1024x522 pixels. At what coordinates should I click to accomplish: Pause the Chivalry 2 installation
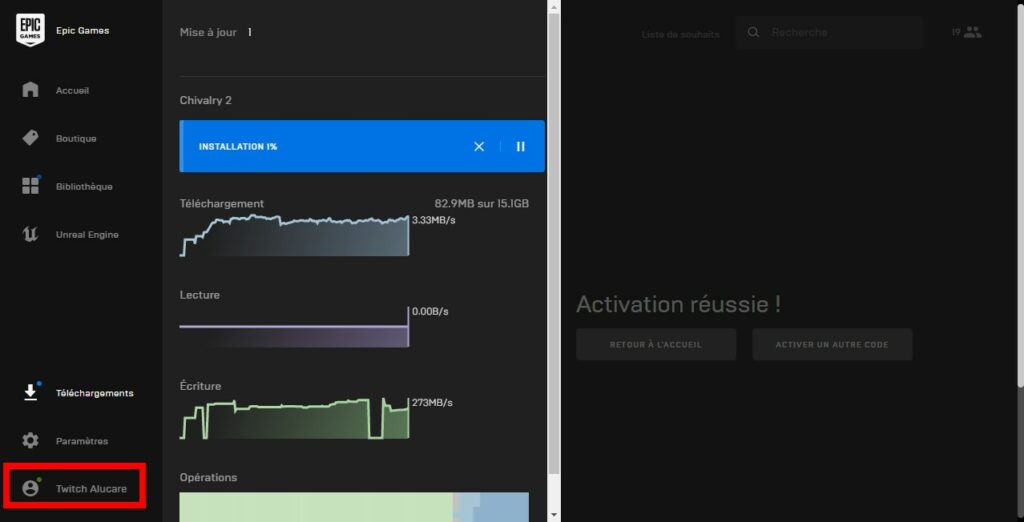click(x=520, y=146)
